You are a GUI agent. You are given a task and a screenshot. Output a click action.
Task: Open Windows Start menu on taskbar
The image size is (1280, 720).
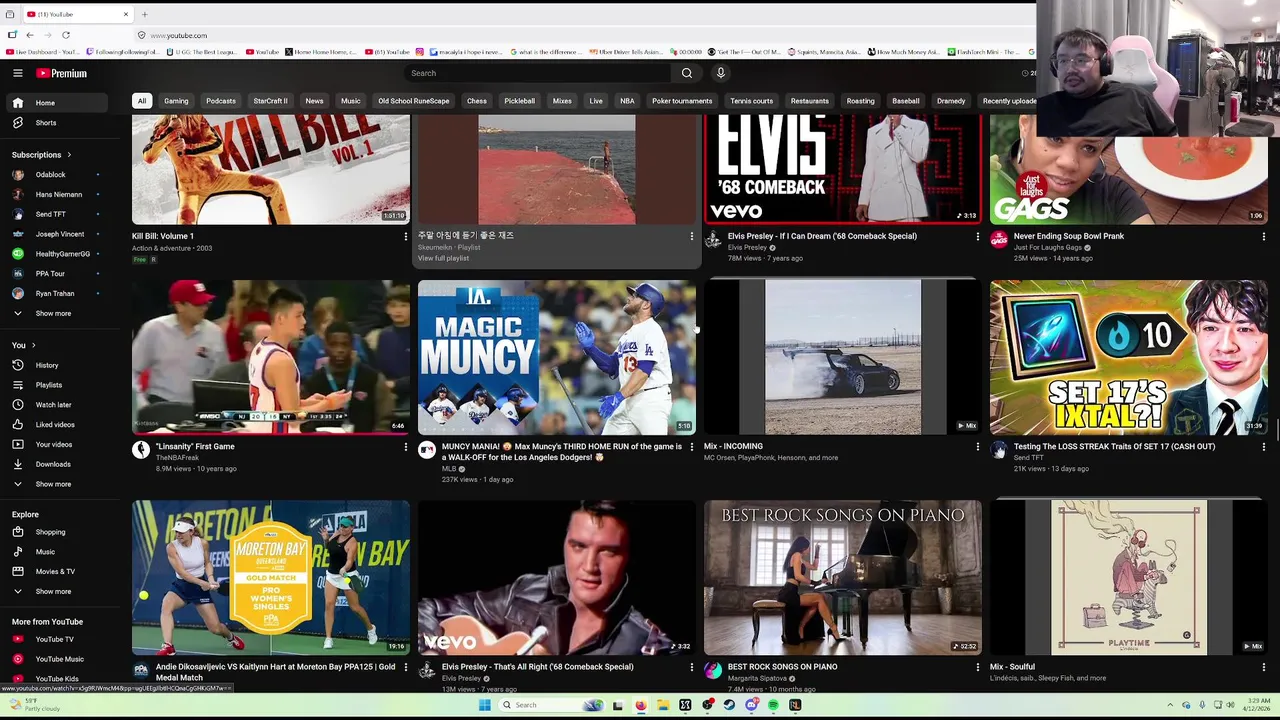[484, 705]
